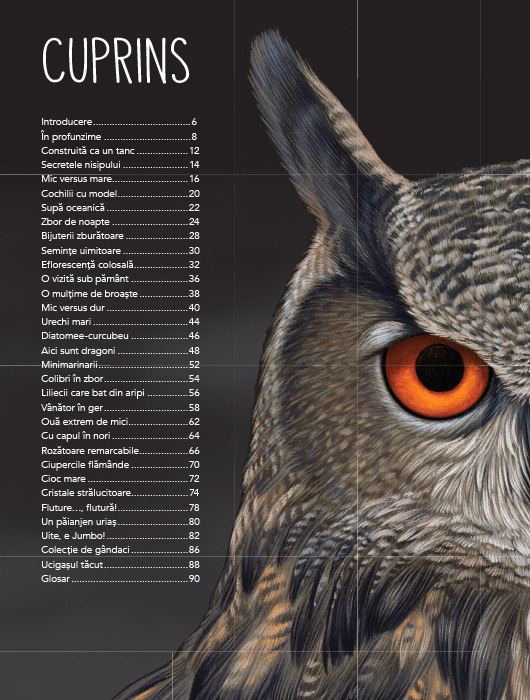Viewport: 530px width, 700px height.
Task: Click the CUPRINS heading title
Action: click(x=116, y=60)
